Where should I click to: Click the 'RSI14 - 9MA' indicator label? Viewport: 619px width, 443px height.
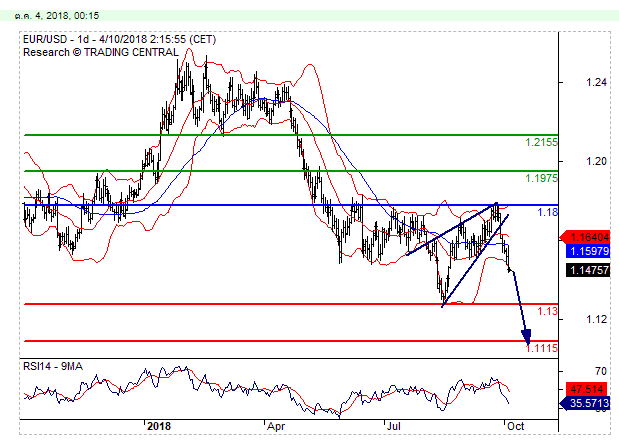click(53, 366)
